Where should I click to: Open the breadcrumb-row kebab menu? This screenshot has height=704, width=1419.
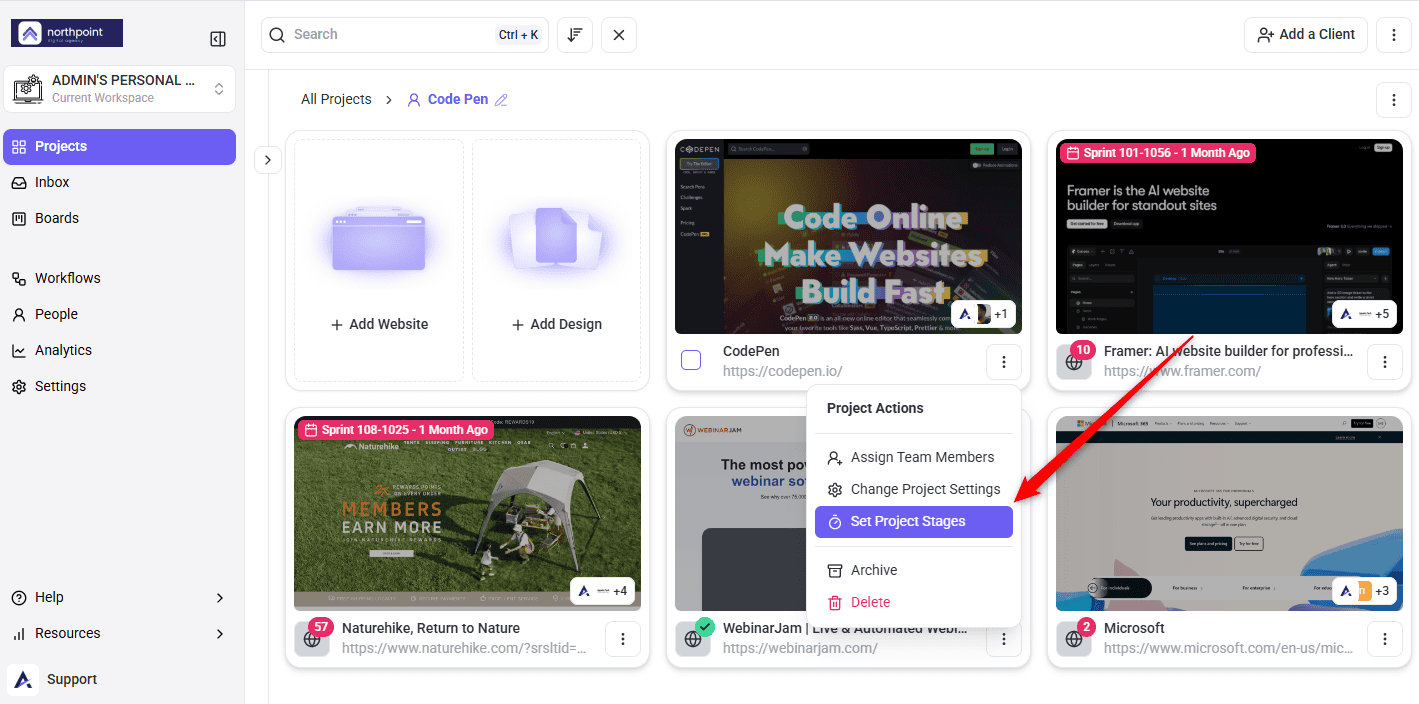click(1394, 99)
